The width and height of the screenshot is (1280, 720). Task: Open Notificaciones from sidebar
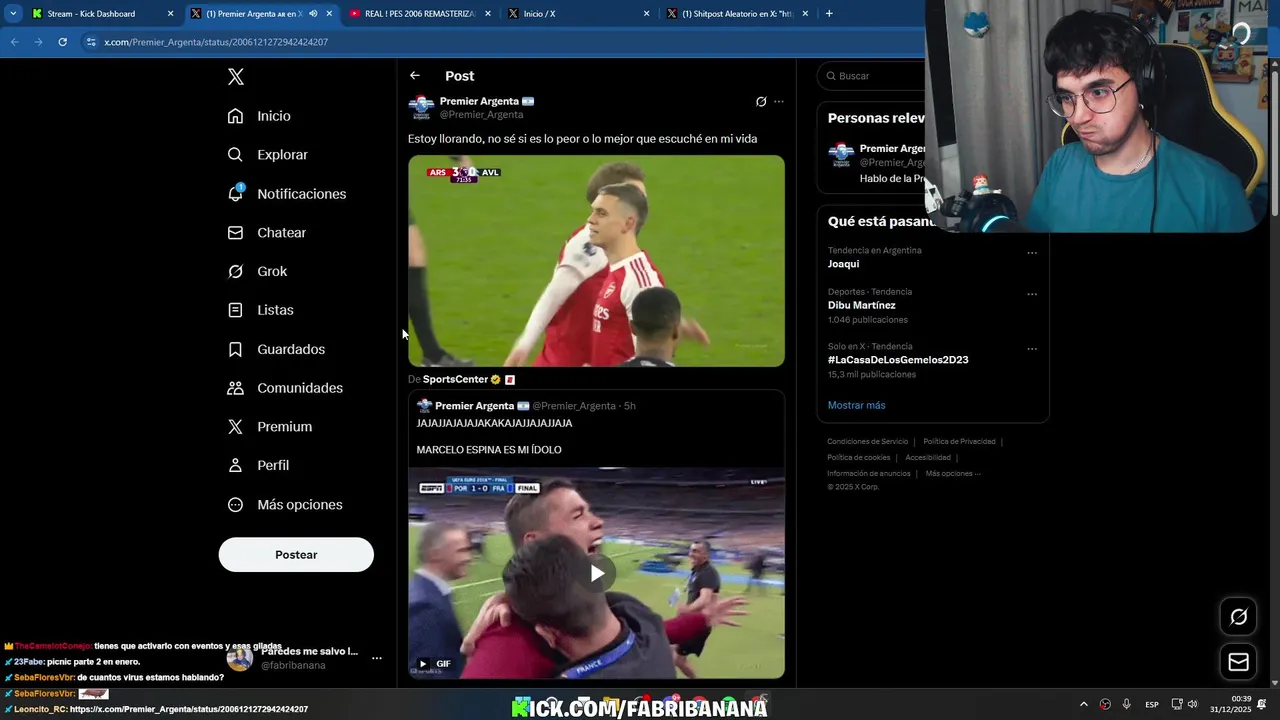click(286, 194)
